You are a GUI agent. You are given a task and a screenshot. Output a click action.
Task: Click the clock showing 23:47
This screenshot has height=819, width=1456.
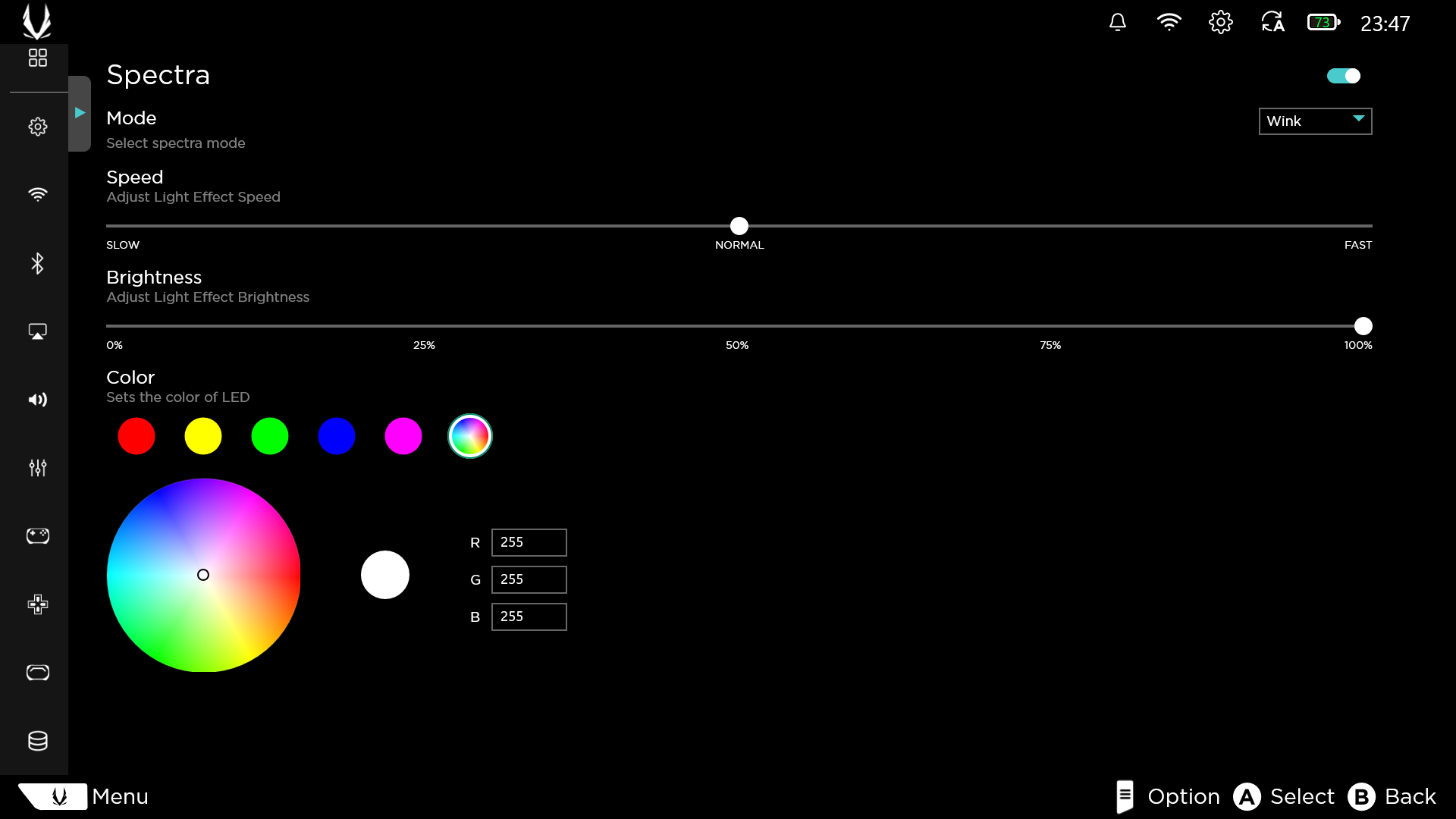pos(1385,24)
